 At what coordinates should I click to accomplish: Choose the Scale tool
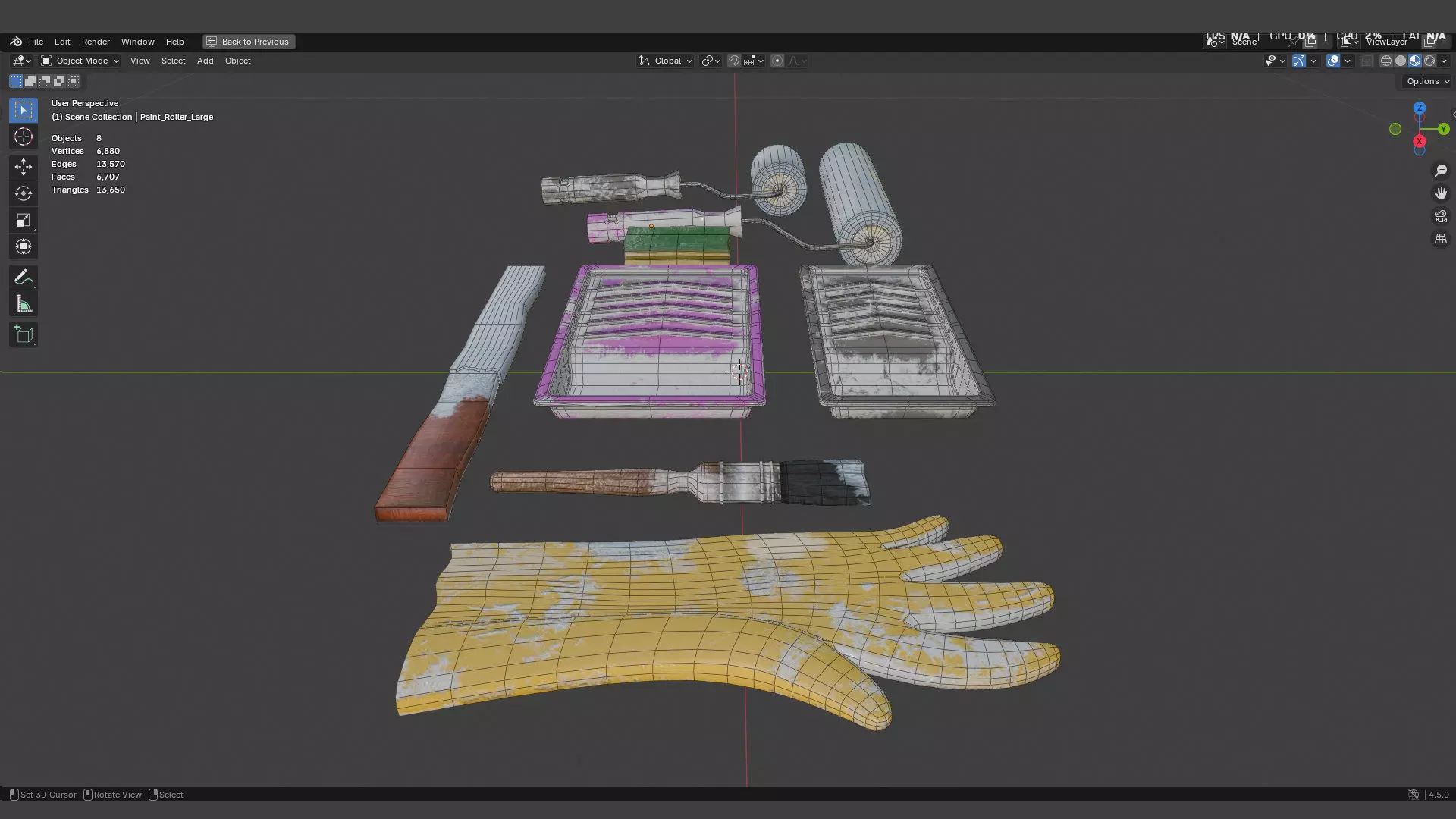coord(23,221)
